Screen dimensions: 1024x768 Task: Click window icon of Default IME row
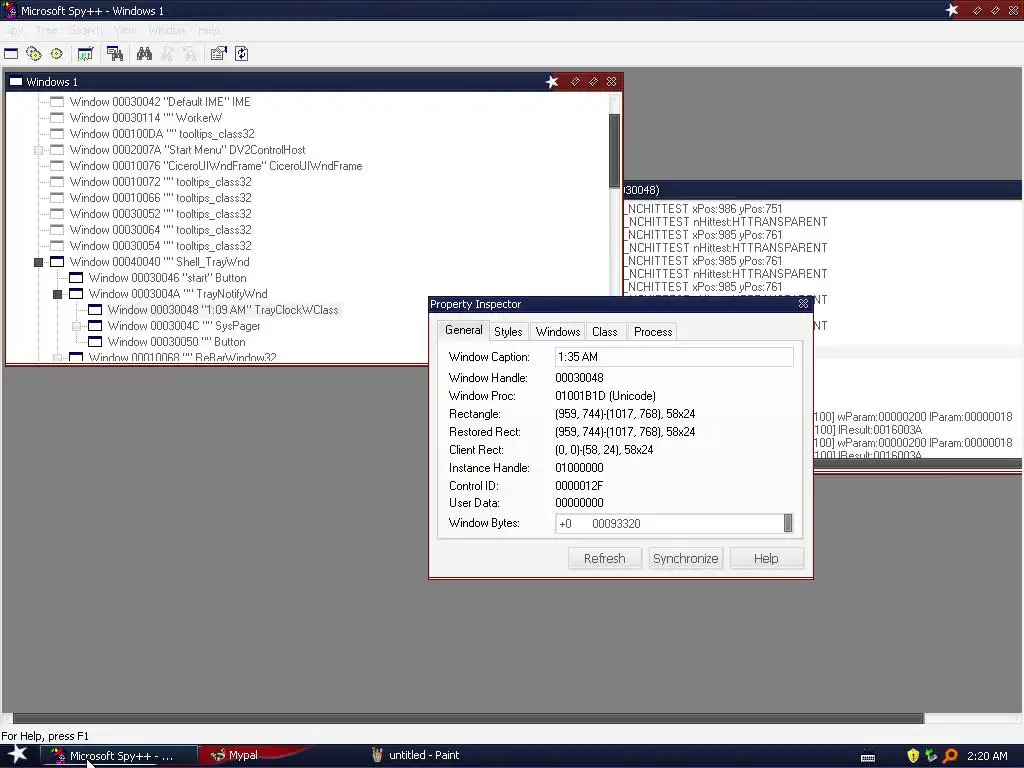(57, 102)
